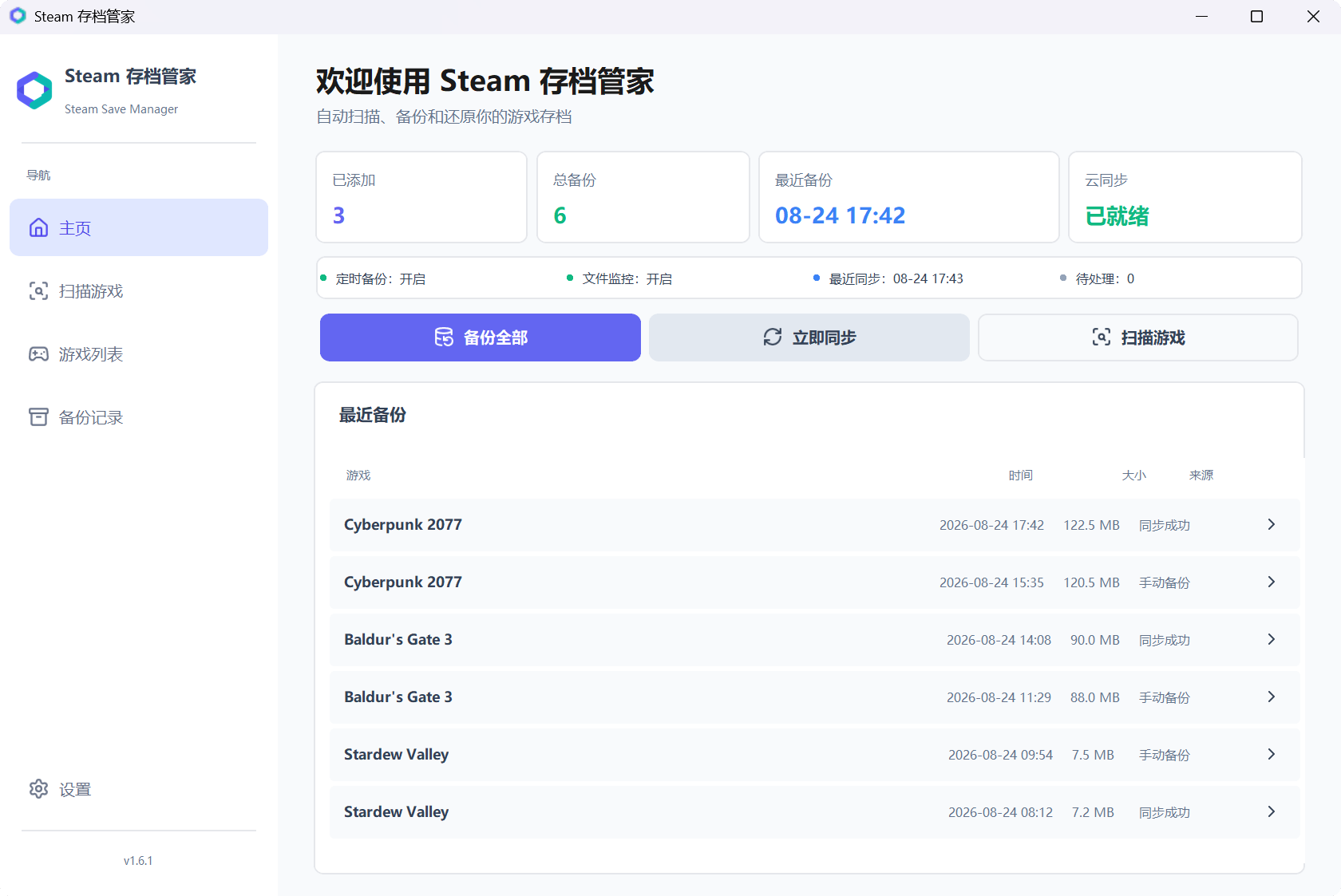This screenshot has height=896, width=1341.
Task: Click the gamepad icon beside 游戏列表
Action: 38,353
